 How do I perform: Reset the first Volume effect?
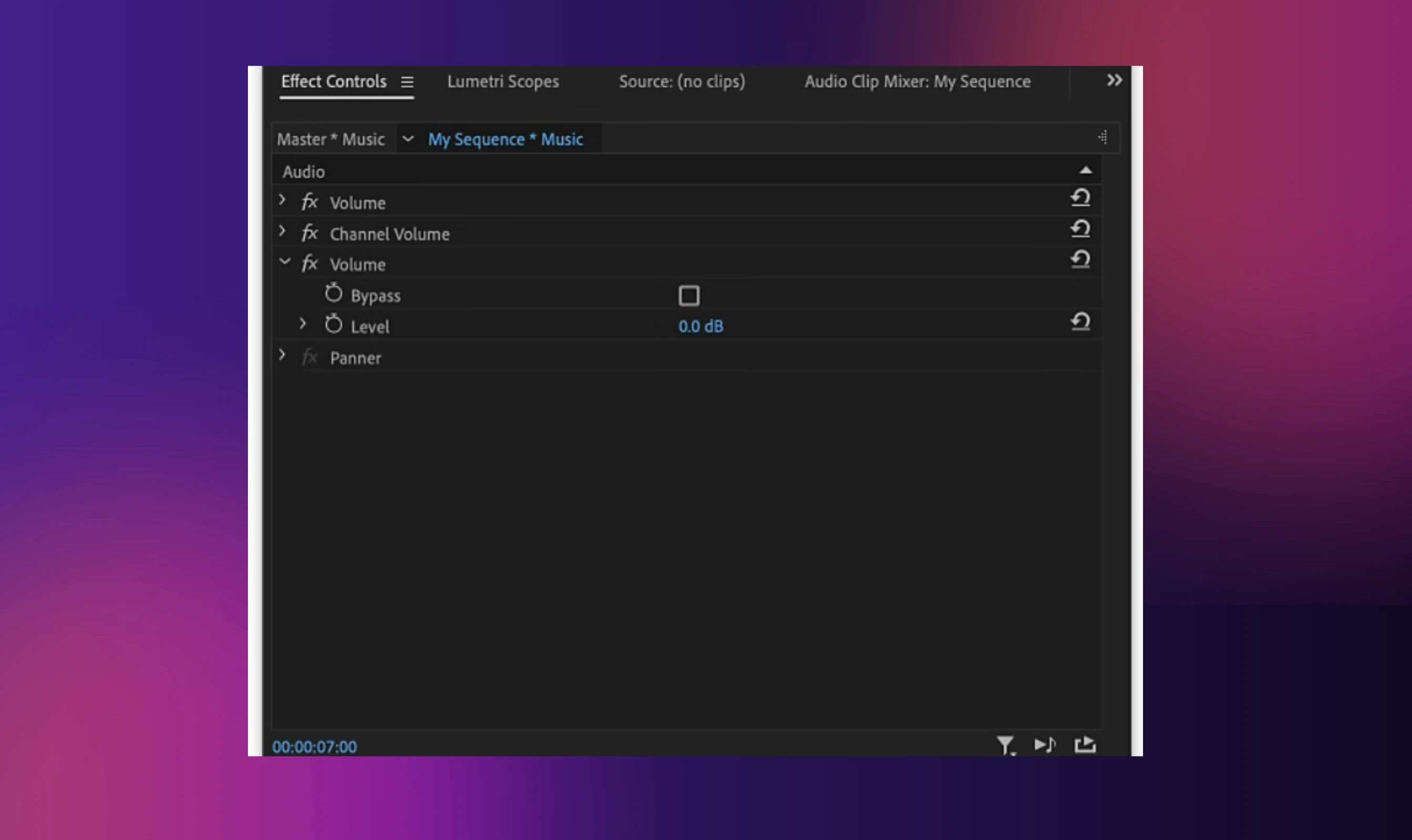pyautogui.click(x=1080, y=197)
